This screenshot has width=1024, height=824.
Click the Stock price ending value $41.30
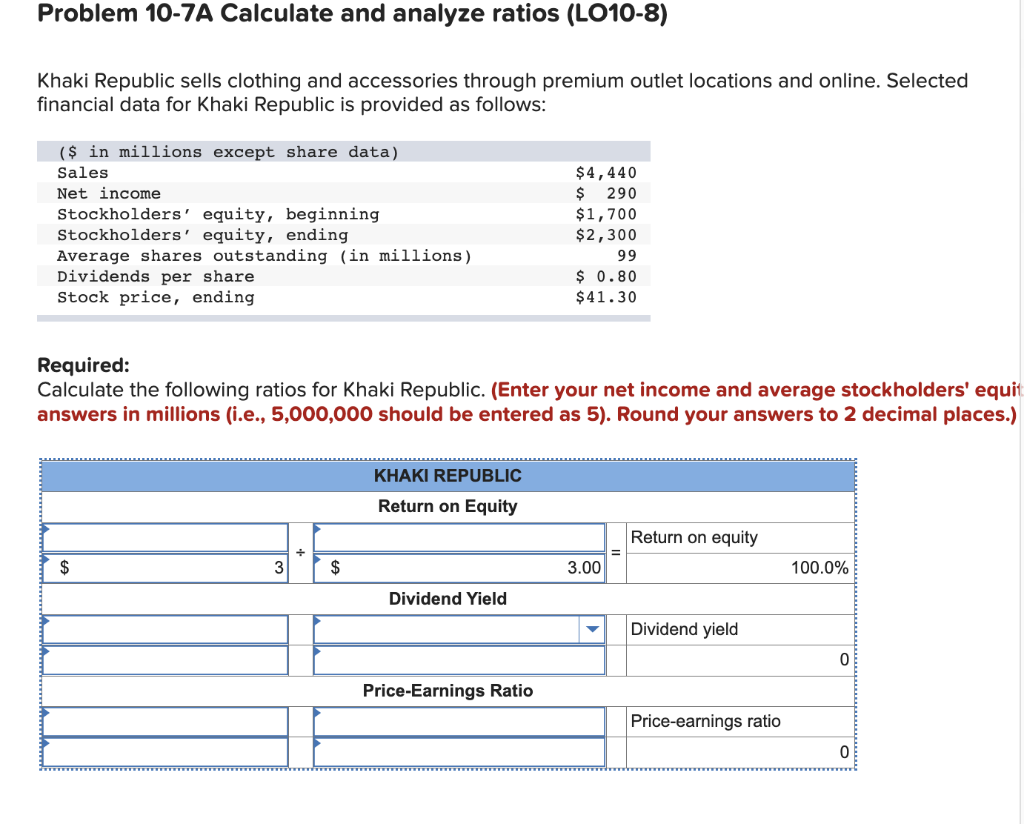click(606, 298)
